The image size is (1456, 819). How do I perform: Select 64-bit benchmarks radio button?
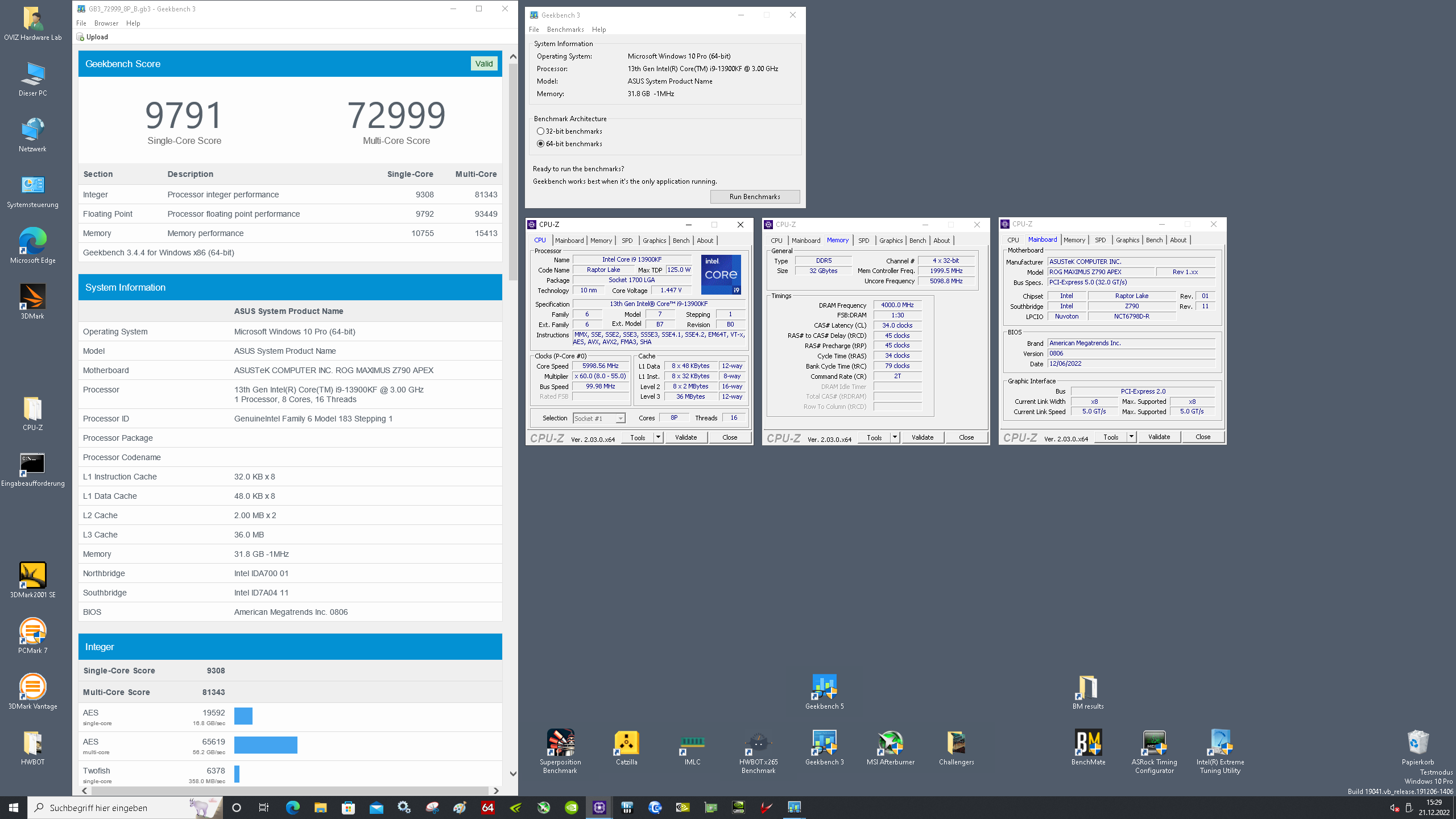click(540, 144)
